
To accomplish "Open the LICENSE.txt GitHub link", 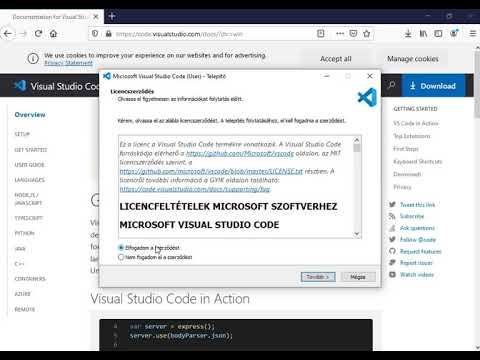I will click(x=211, y=171).
